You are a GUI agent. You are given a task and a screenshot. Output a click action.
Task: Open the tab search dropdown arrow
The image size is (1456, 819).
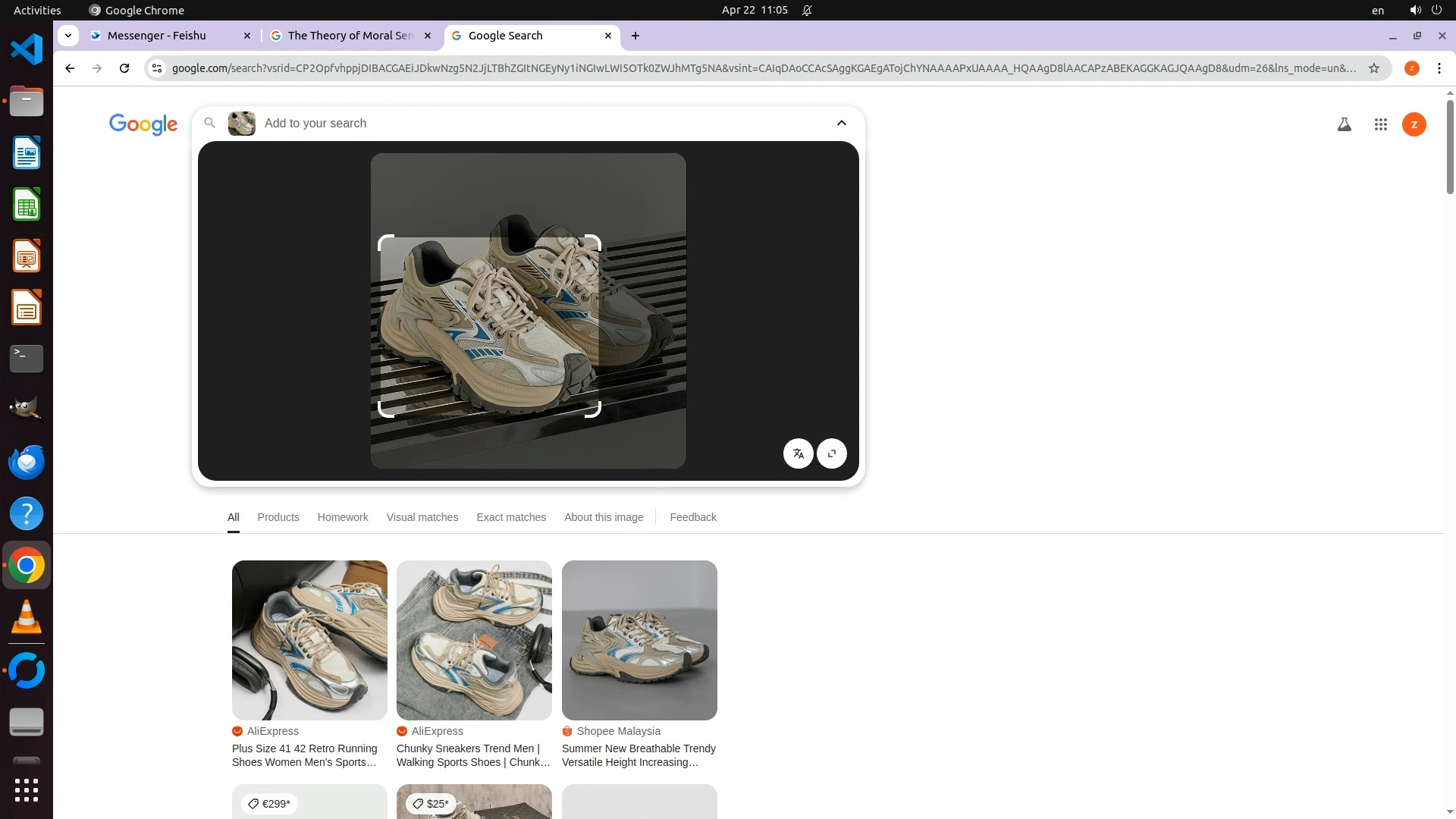point(68,36)
